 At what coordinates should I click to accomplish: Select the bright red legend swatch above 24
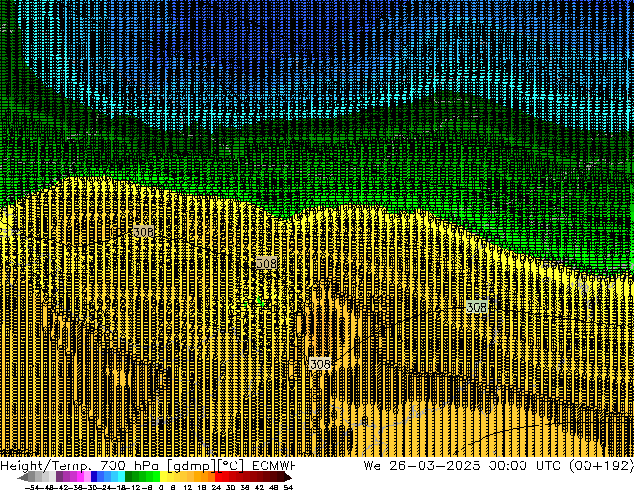click(x=218, y=477)
